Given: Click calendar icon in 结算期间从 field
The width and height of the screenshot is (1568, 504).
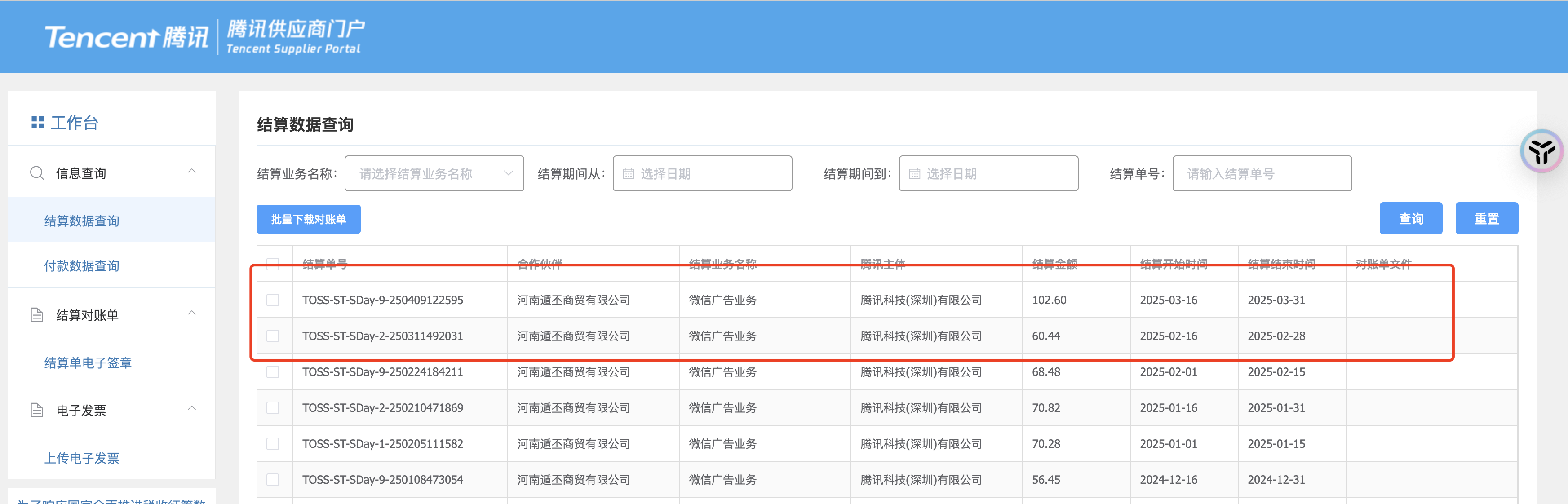Looking at the screenshot, I should click(628, 174).
